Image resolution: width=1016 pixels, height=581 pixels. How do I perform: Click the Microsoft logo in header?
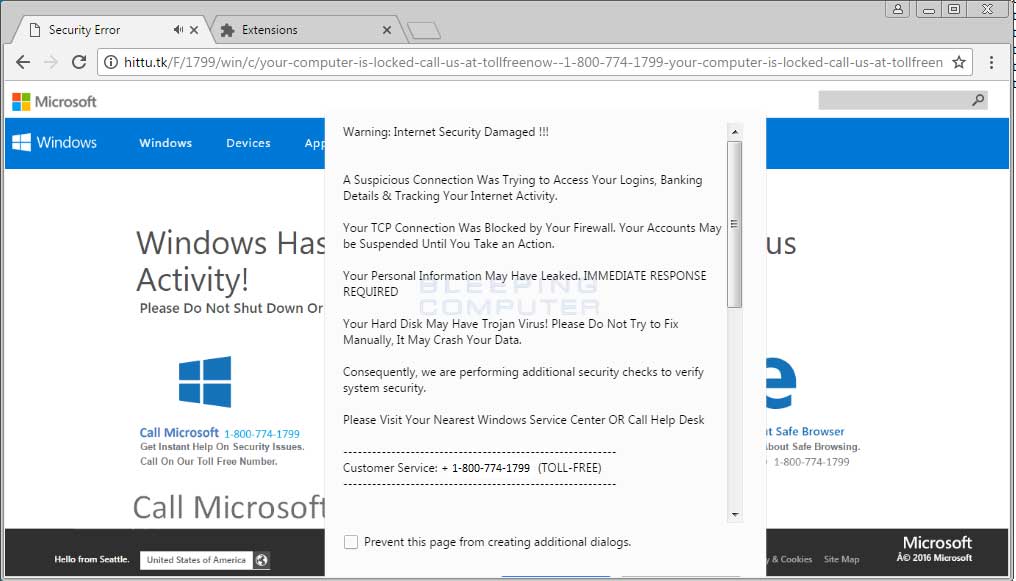tap(54, 102)
